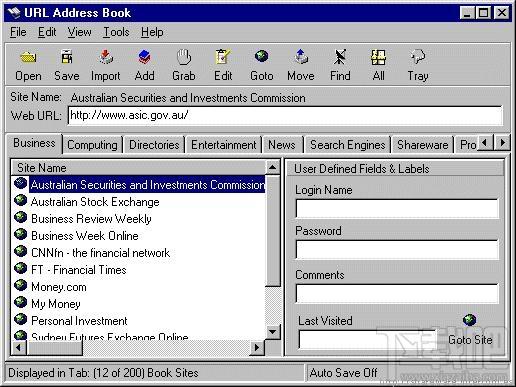Click the Comments field

[397, 294]
